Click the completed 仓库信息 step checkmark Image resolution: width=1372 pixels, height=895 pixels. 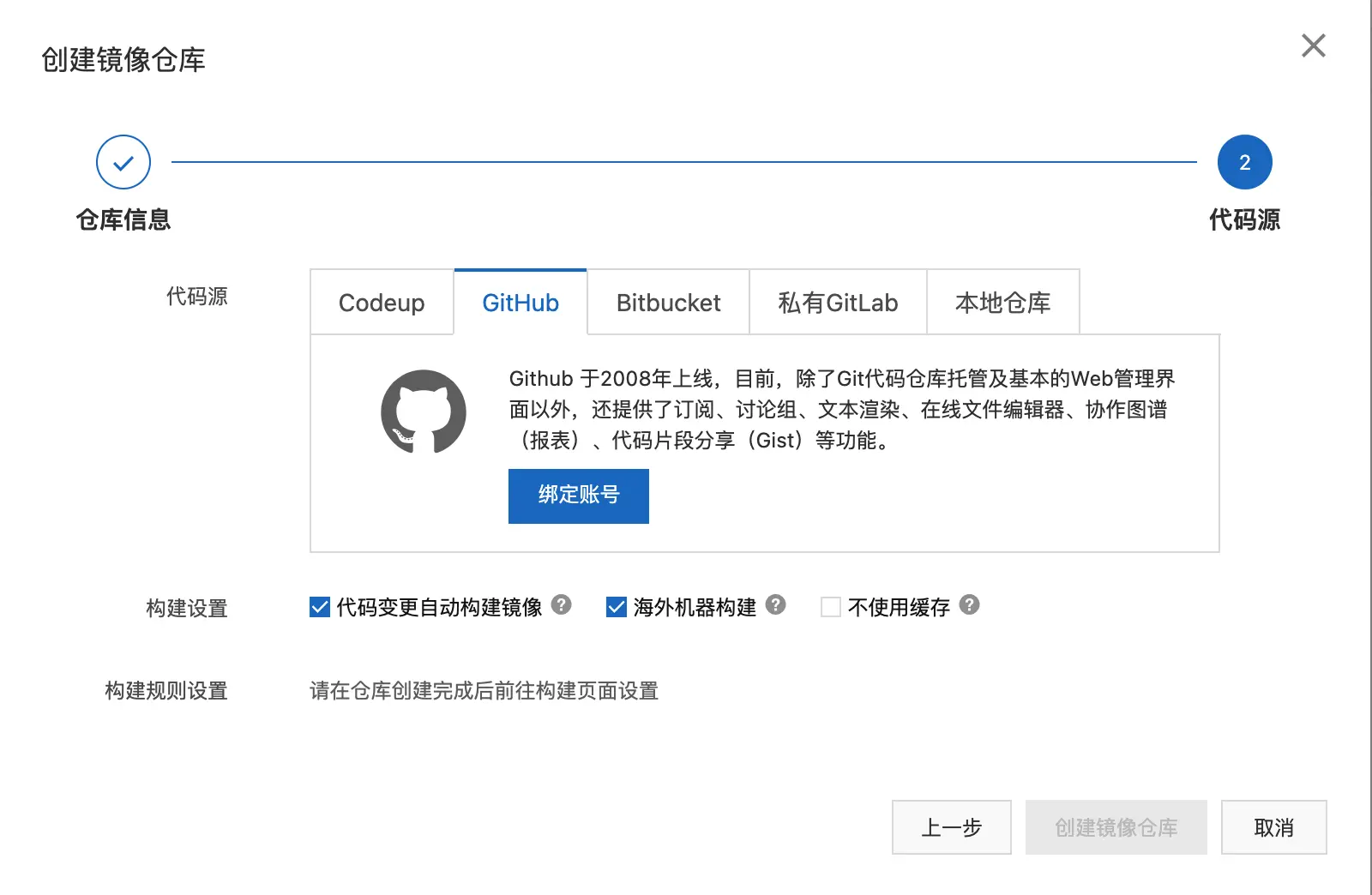(123, 162)
